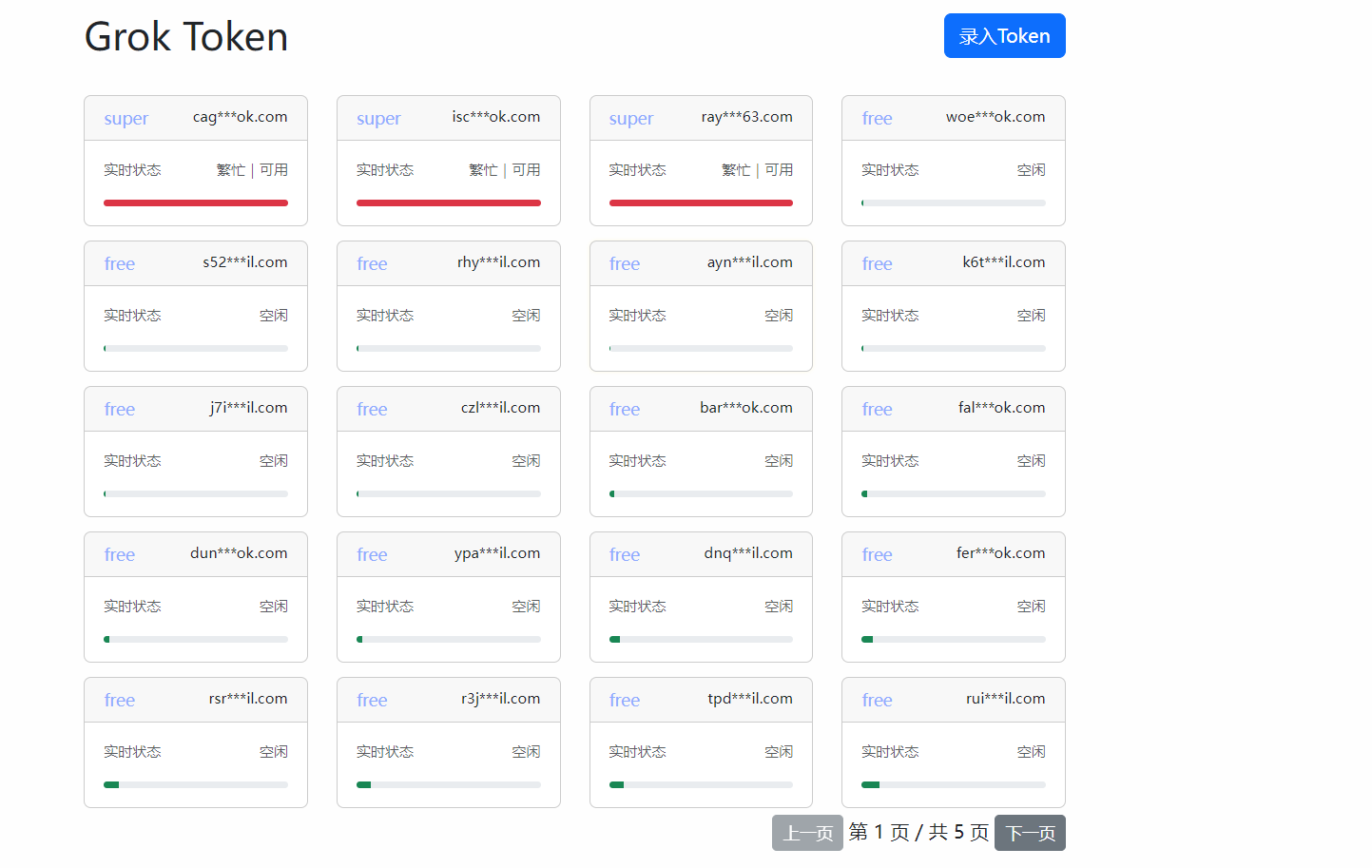Select email isc***ok.com

(x=495, y=117)
